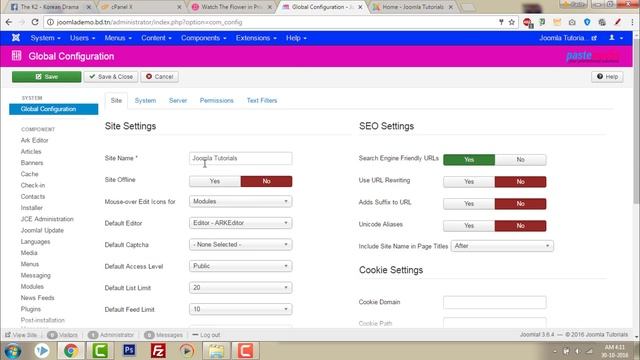Screen dimensions: 640x360
Task: Click the Joomla logo icon in the top menu
Action: pyautogui.click(x=16, y=38)
